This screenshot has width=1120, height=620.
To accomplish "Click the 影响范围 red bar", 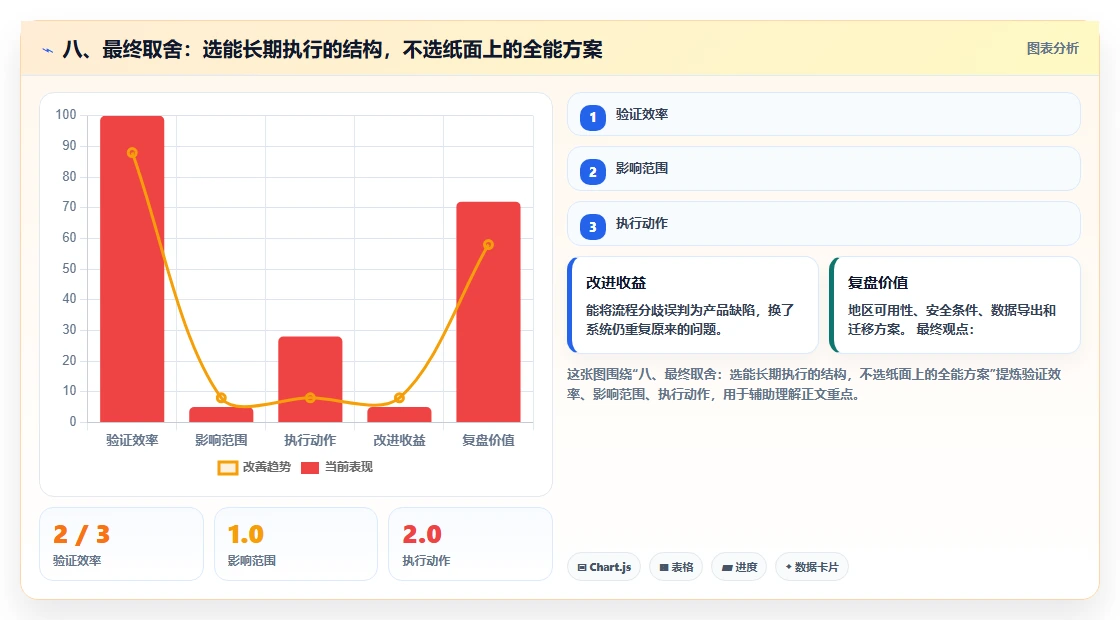I will (x=221, y=415).
